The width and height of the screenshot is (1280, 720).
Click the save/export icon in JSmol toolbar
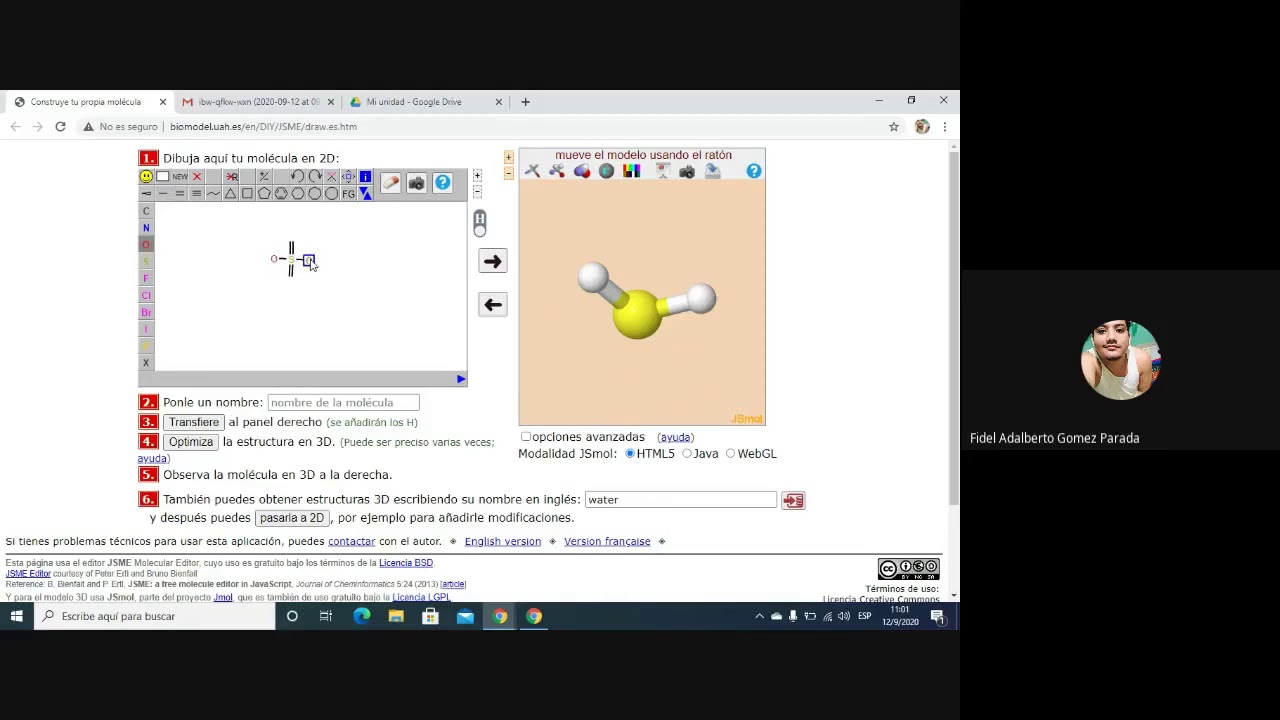coord(712,171)
